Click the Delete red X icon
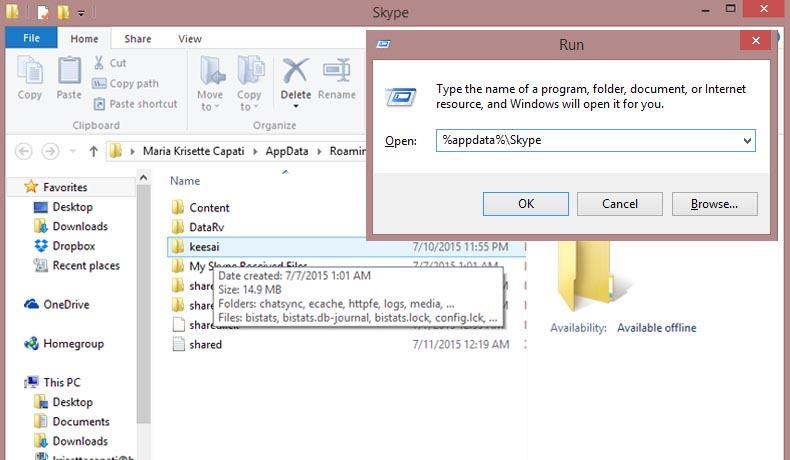 295,71
